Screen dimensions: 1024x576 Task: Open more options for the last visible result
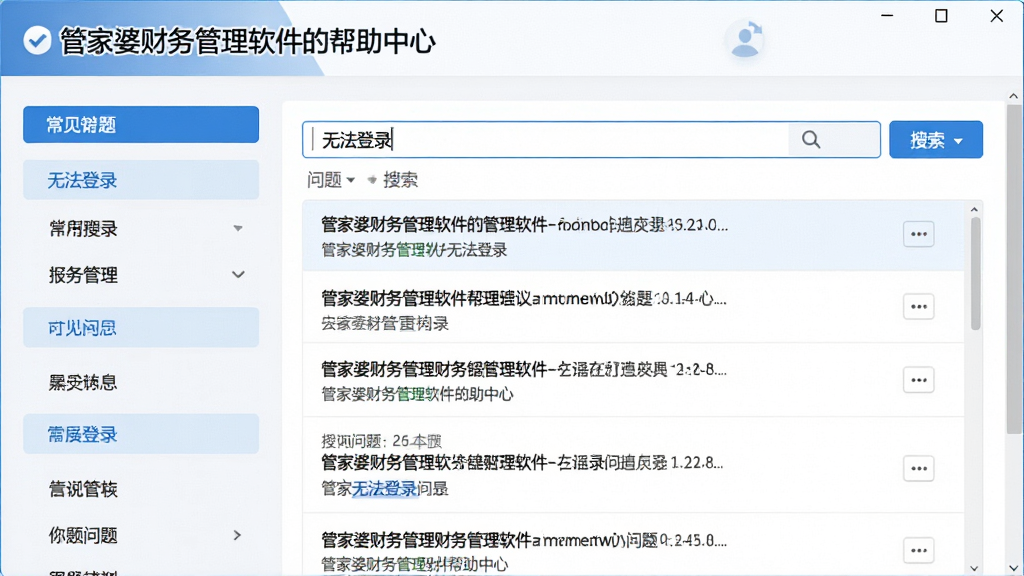[919, 550]
